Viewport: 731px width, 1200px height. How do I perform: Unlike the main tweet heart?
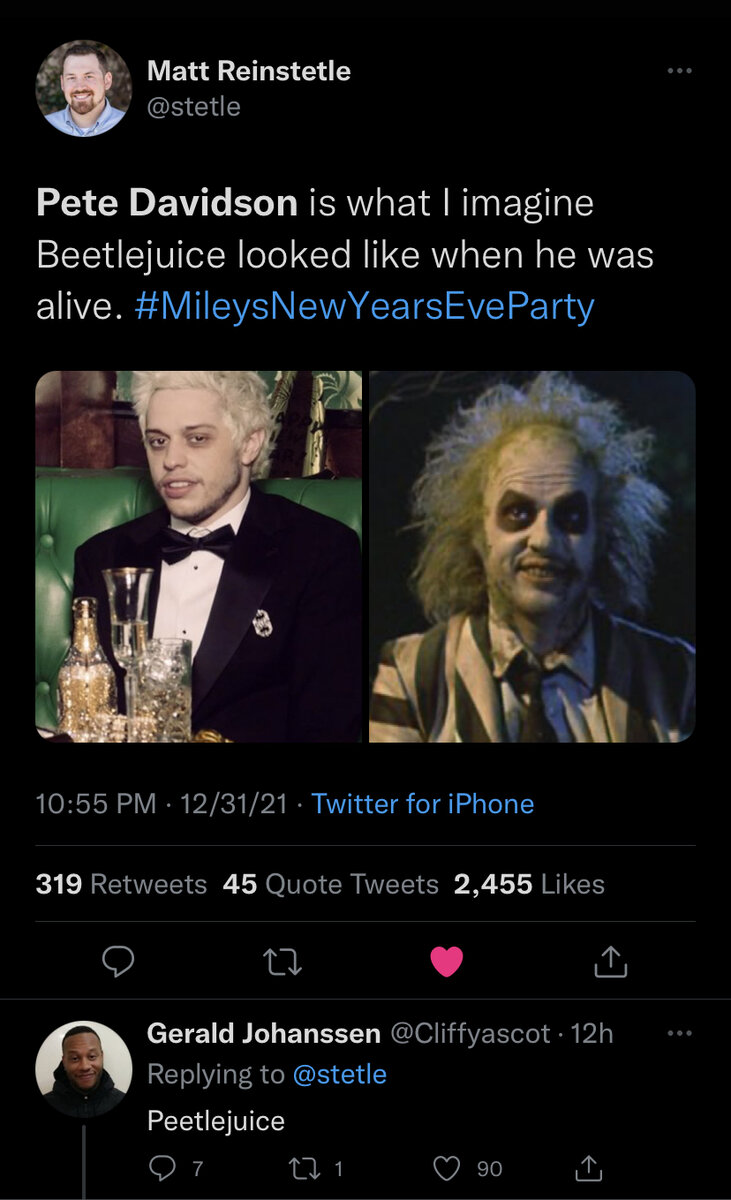pyautogui.click(x=446, y=962)
